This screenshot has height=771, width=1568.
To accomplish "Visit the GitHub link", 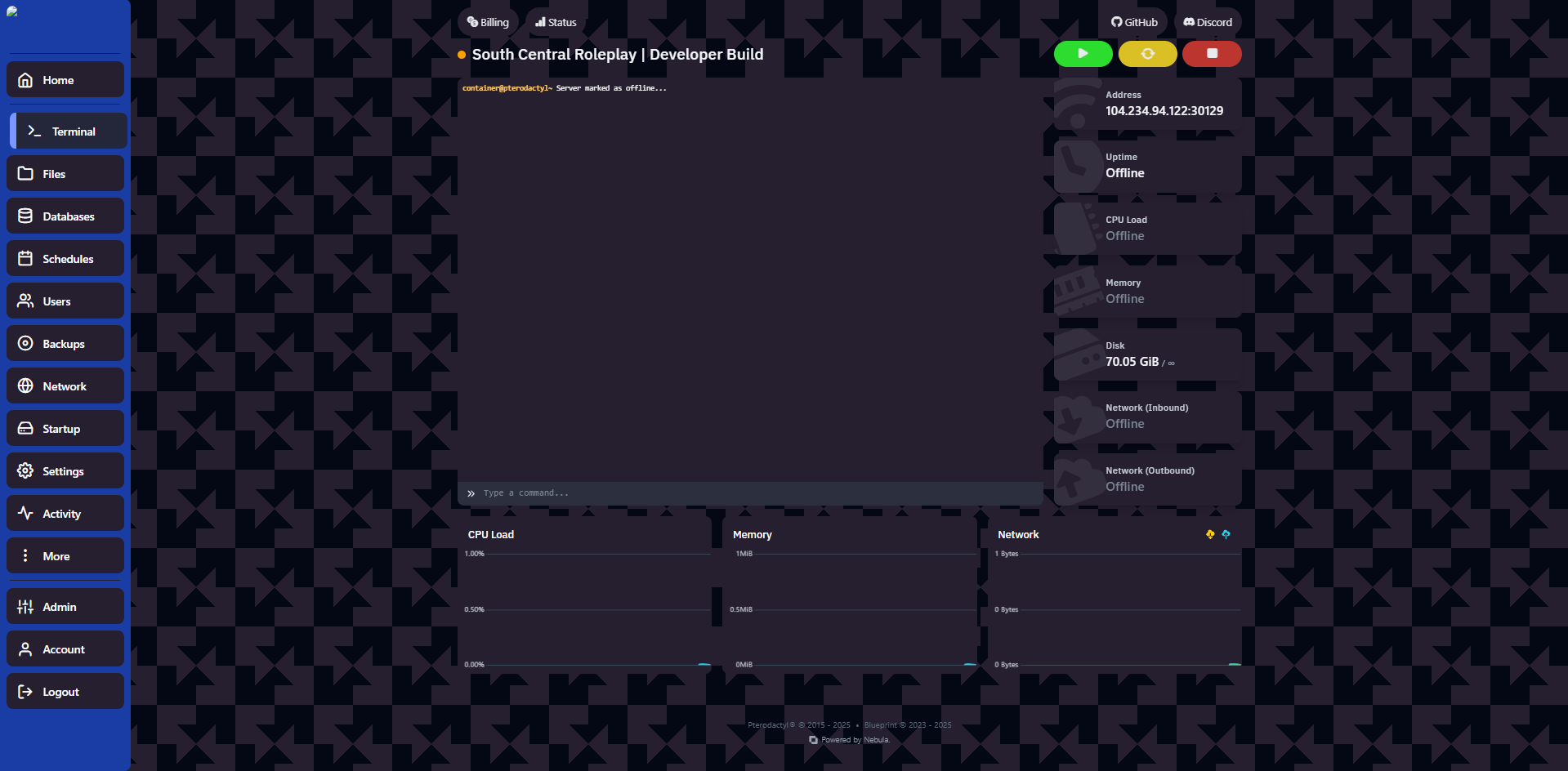I will pos(1134,22).
